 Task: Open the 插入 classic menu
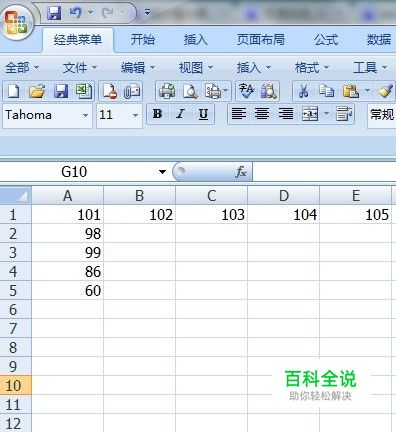(254, 68)
